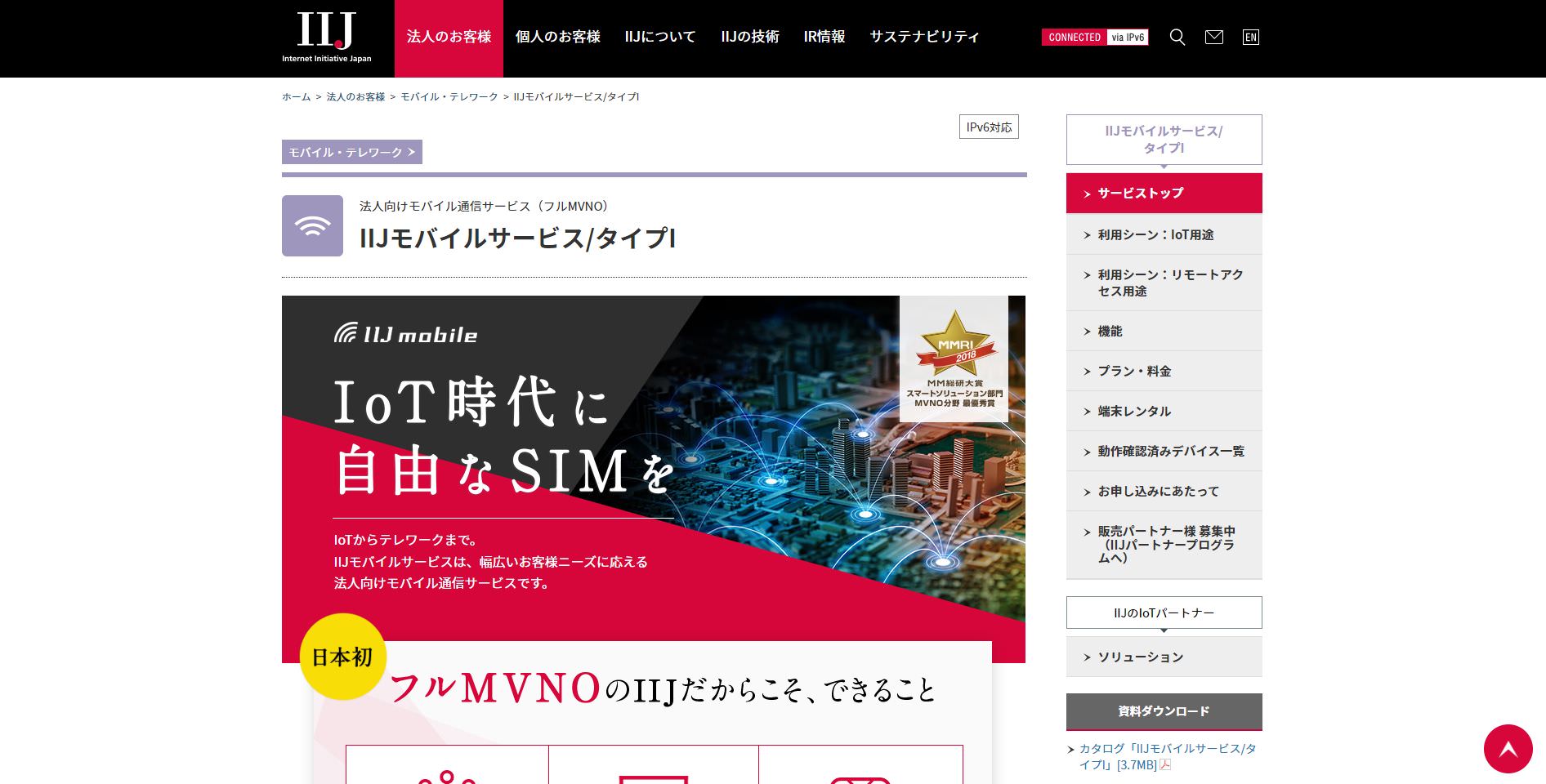Click the mail envelope contact icon
The width and height of the screenshot is (1546, 784).
pyautogui.click(x=1214, y=37)
